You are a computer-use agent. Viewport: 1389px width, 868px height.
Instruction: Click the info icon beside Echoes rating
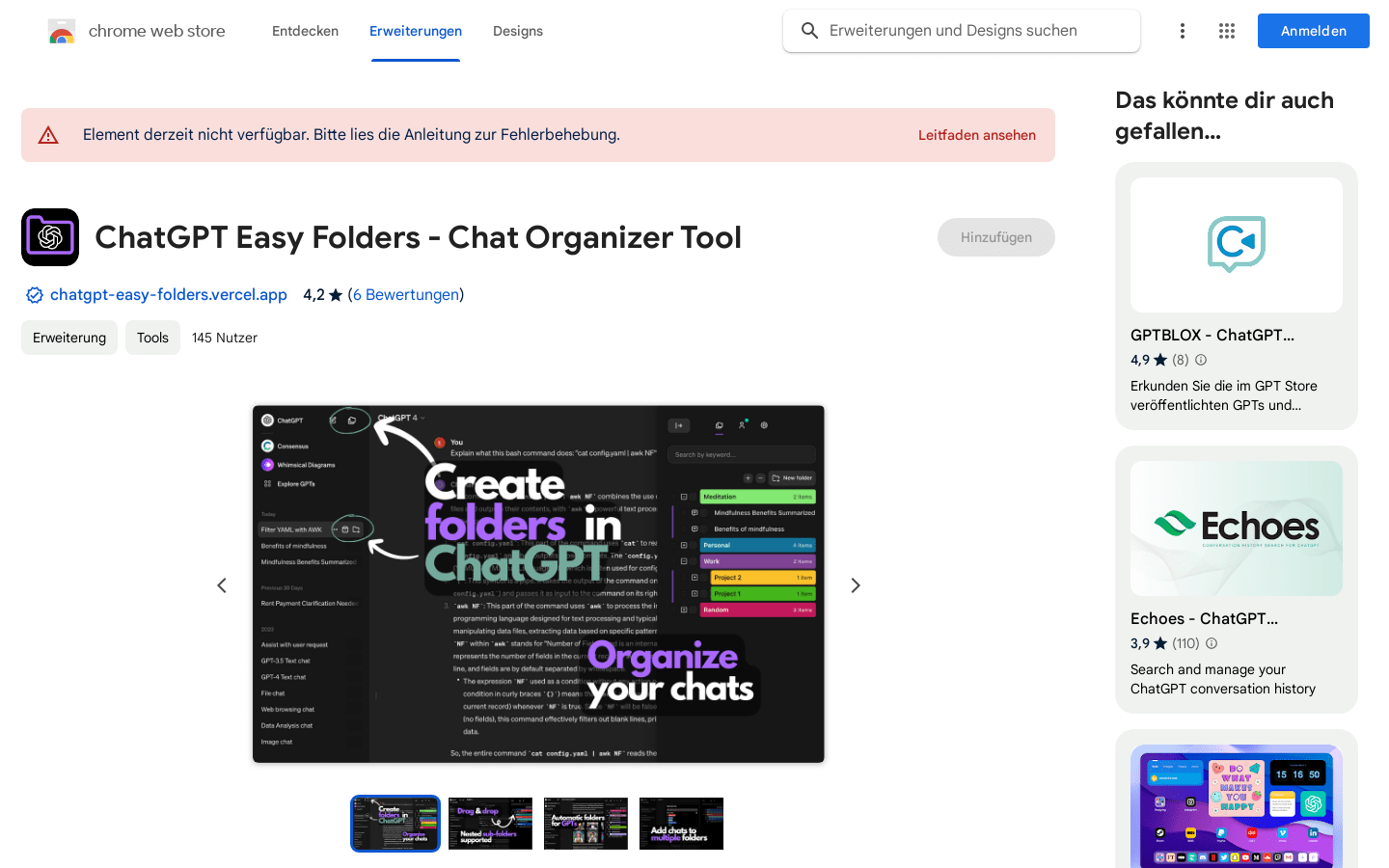point(1212,643)
